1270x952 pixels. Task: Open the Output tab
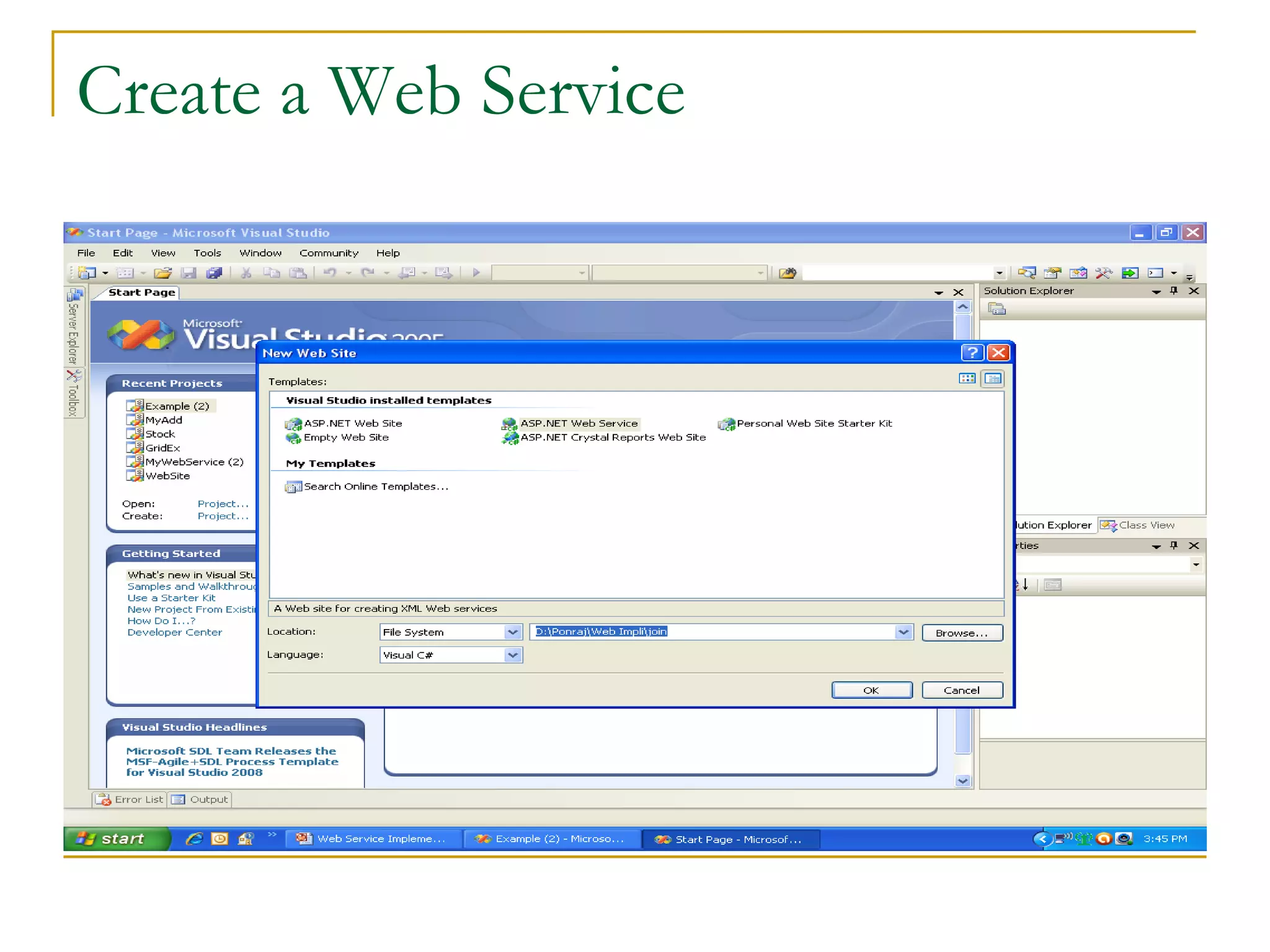200,800
